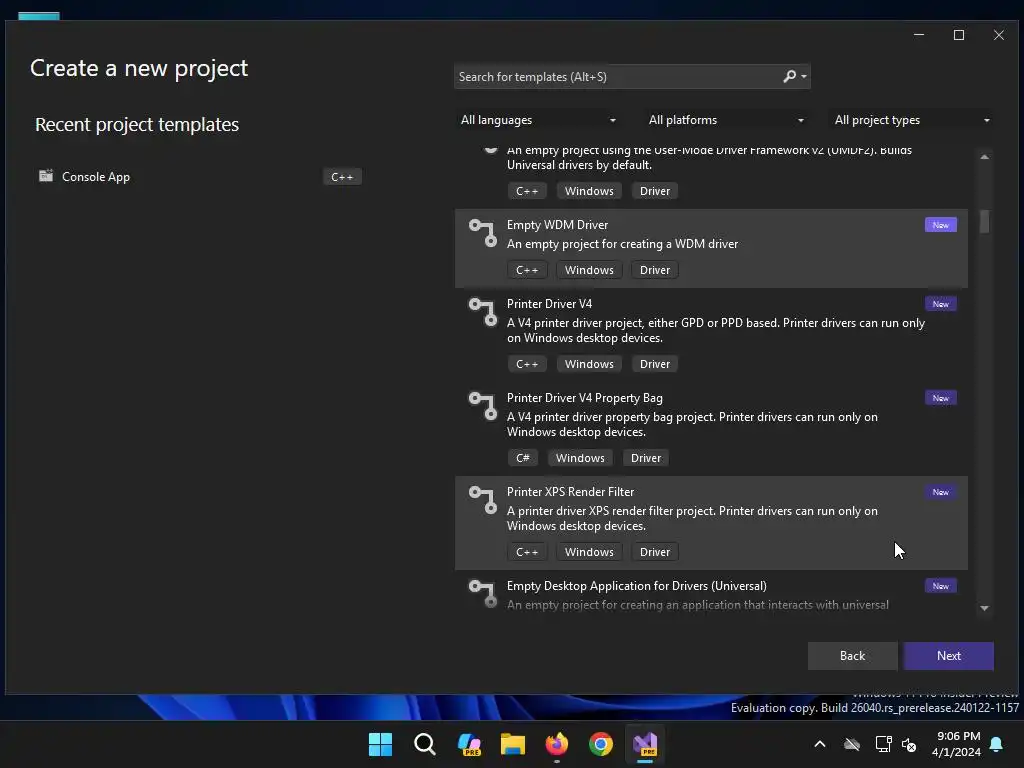Select the Empty WDM Driver template title
This screenshot has height=768, width=1024.
point(557,225)
